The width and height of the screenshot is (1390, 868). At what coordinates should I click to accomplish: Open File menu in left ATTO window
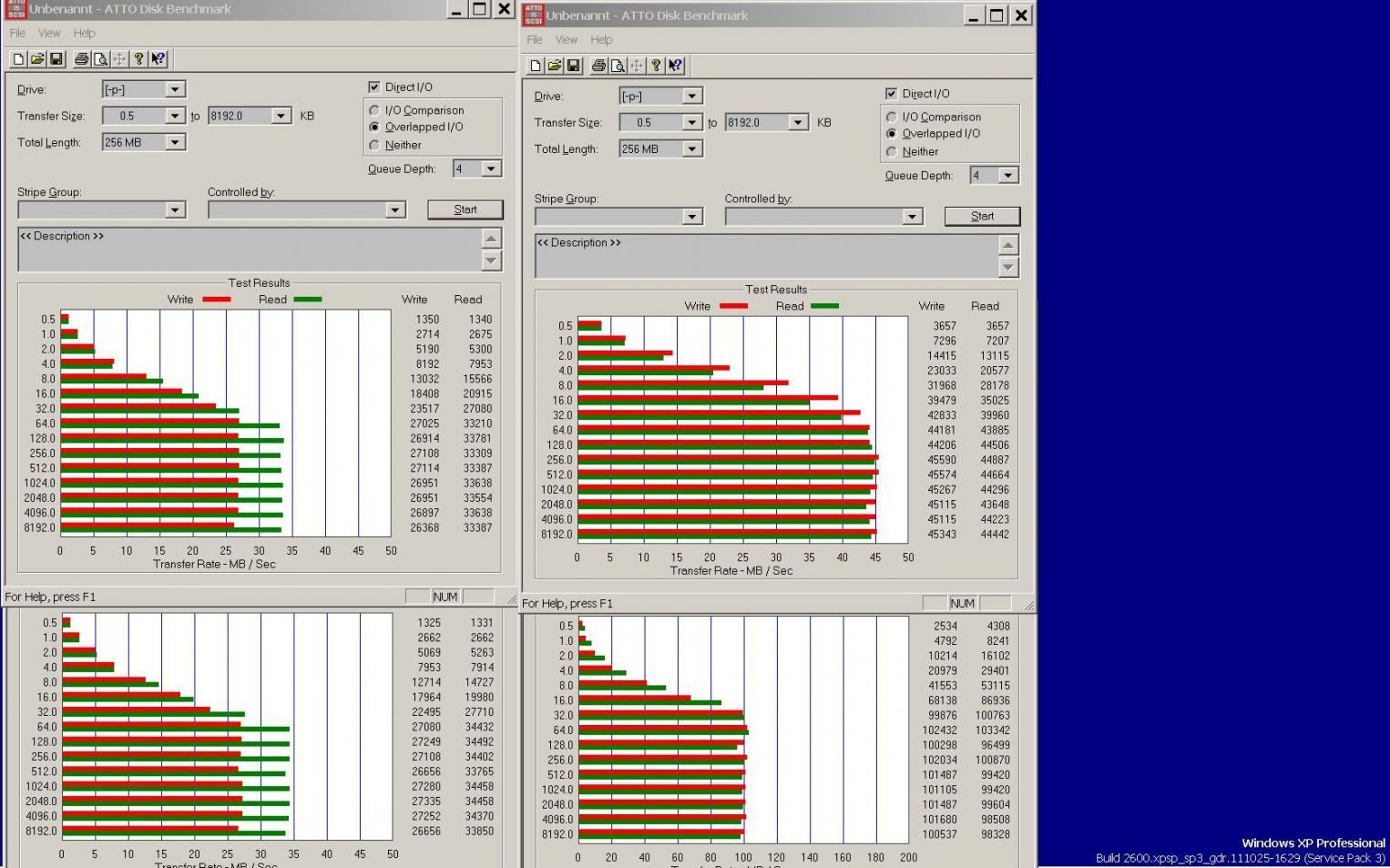(17, 33)
